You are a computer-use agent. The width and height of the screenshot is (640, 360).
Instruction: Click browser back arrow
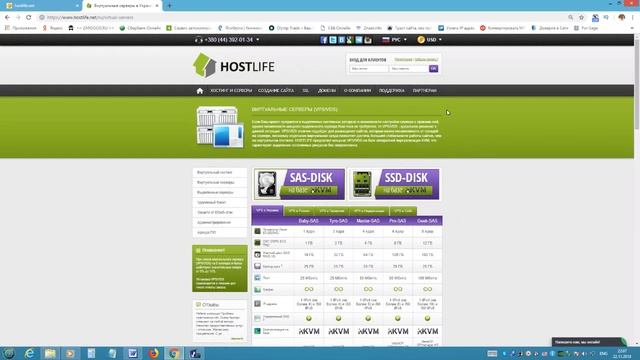point(7,17)
